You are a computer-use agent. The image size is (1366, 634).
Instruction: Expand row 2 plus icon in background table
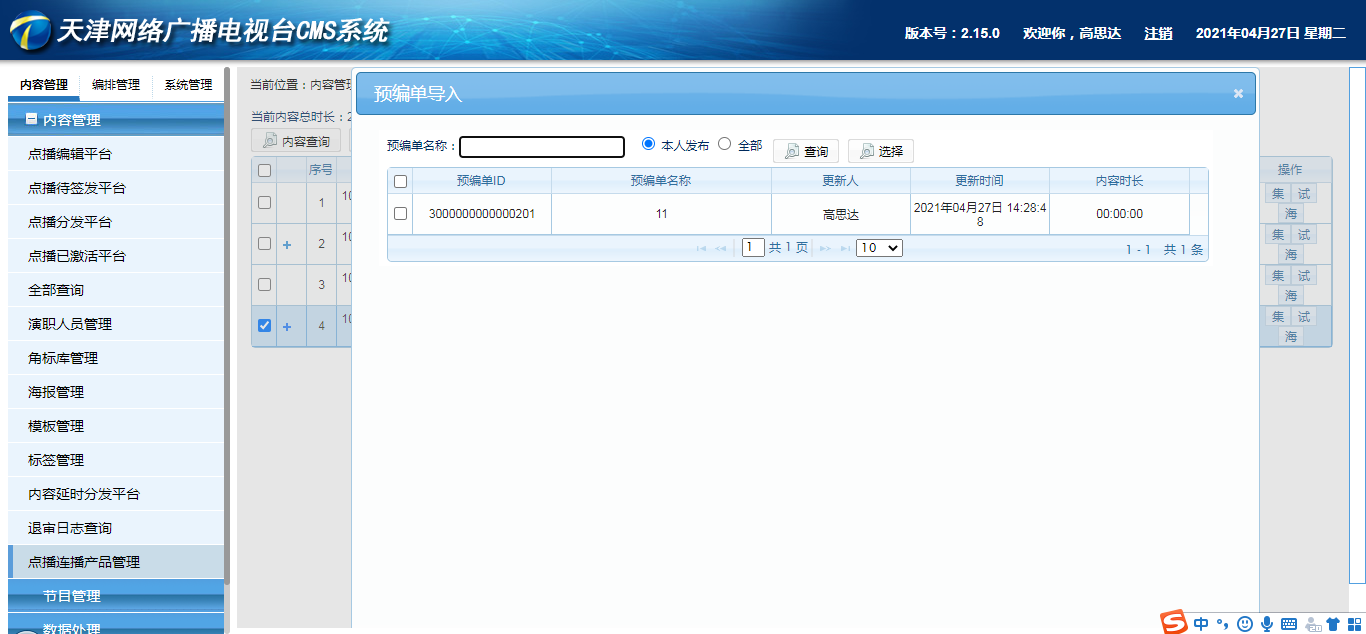[287, 244]
